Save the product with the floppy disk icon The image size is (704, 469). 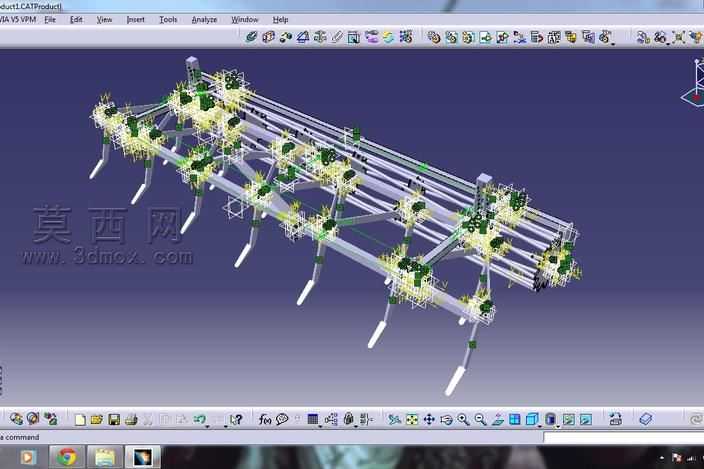click(x=114, y=420)
